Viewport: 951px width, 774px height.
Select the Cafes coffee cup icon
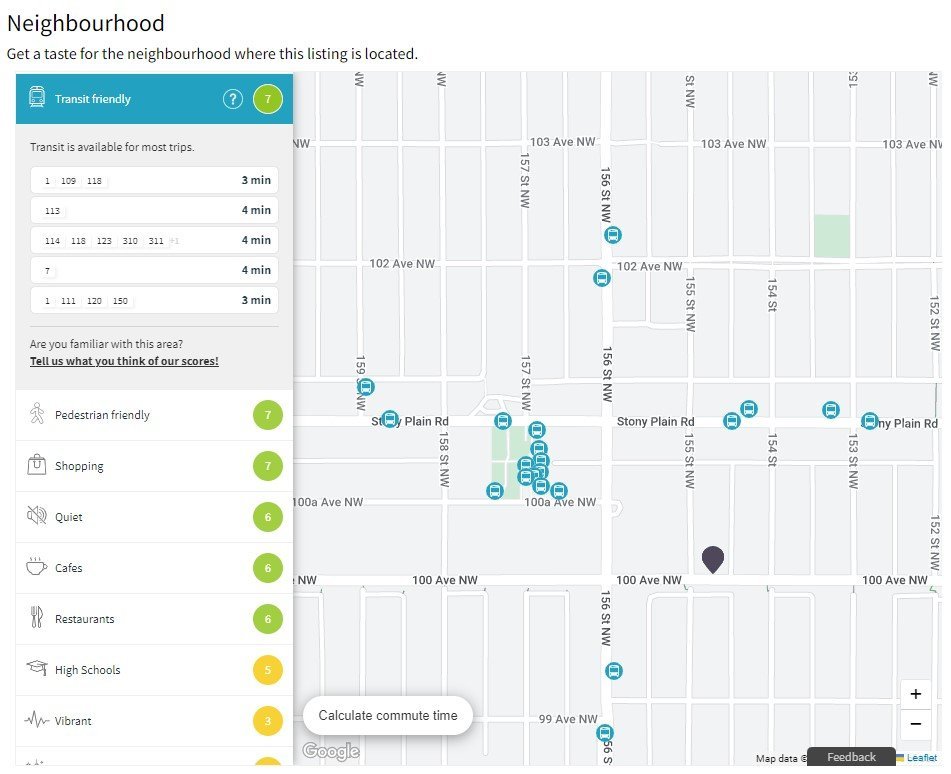(36, 567)
